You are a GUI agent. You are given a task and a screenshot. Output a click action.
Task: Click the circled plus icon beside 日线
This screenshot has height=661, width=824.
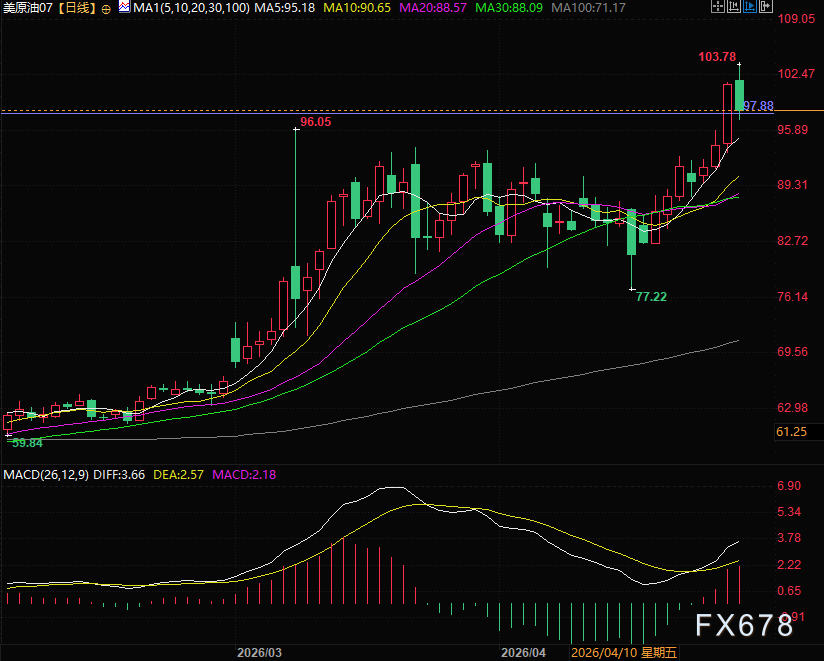[x=106, y=9]
